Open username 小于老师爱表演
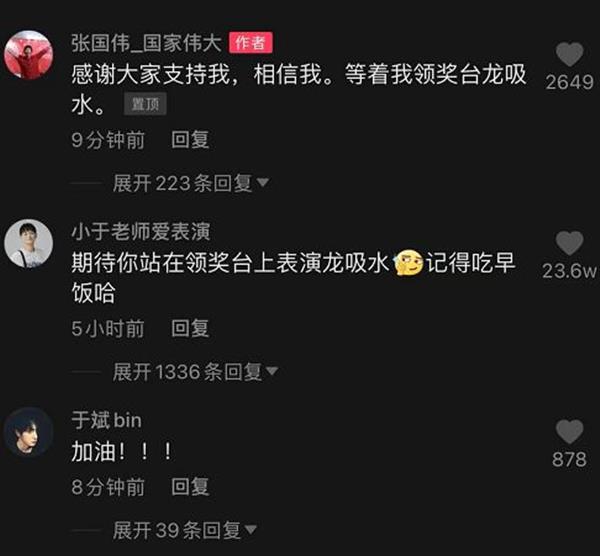 tap(141, 232)
